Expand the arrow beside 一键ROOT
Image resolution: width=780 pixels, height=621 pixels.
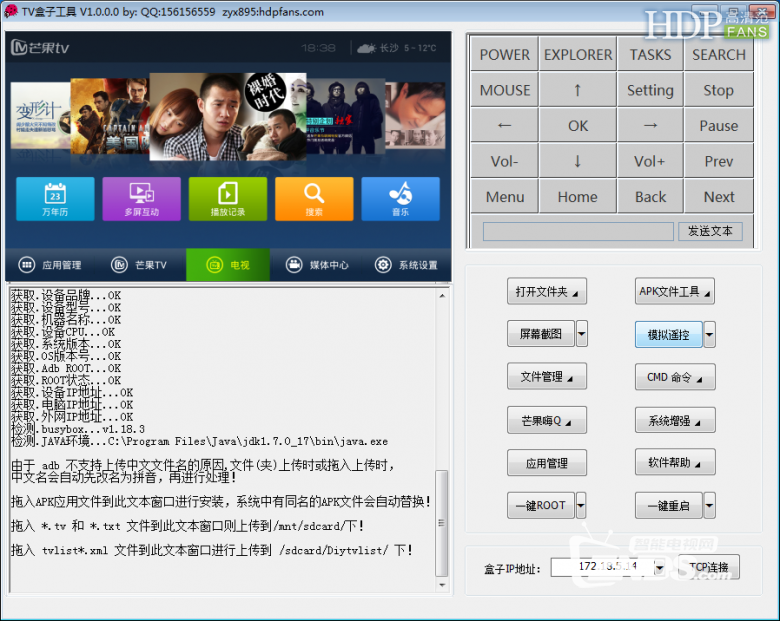click(581, 506)
